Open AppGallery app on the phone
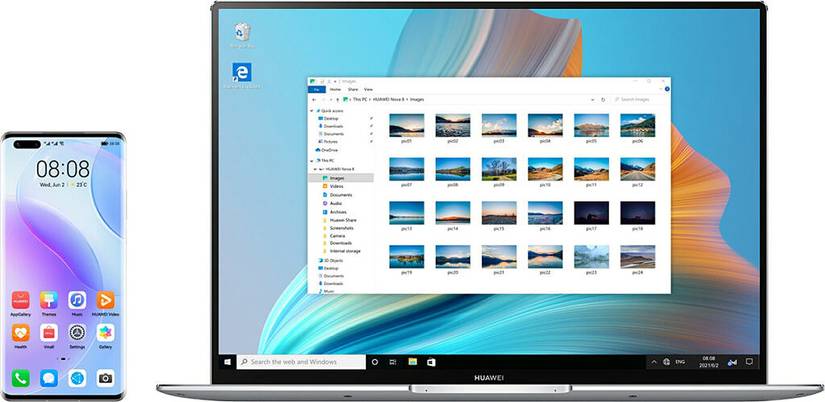Image resolution: width=825 pixels, height=402 pixels. pyautogui.click(x=21, y=300)
